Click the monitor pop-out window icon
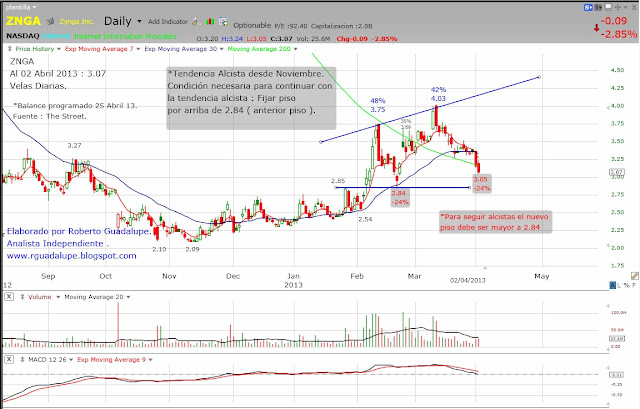Screen dimensions: 640x409 [x=608, y=7]
